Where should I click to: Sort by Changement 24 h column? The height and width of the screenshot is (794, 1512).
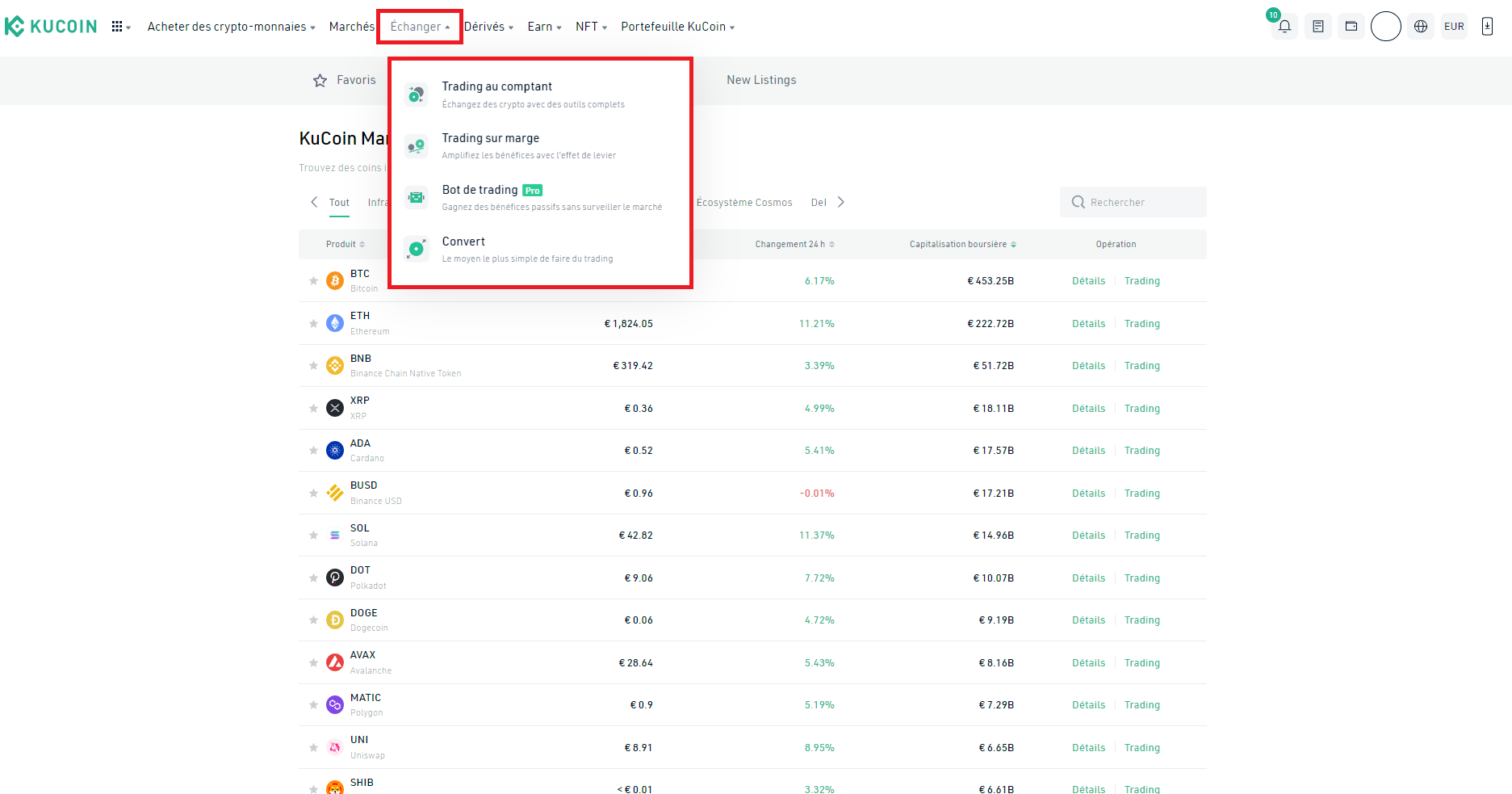pyautogui.click(x=794, y=244)
